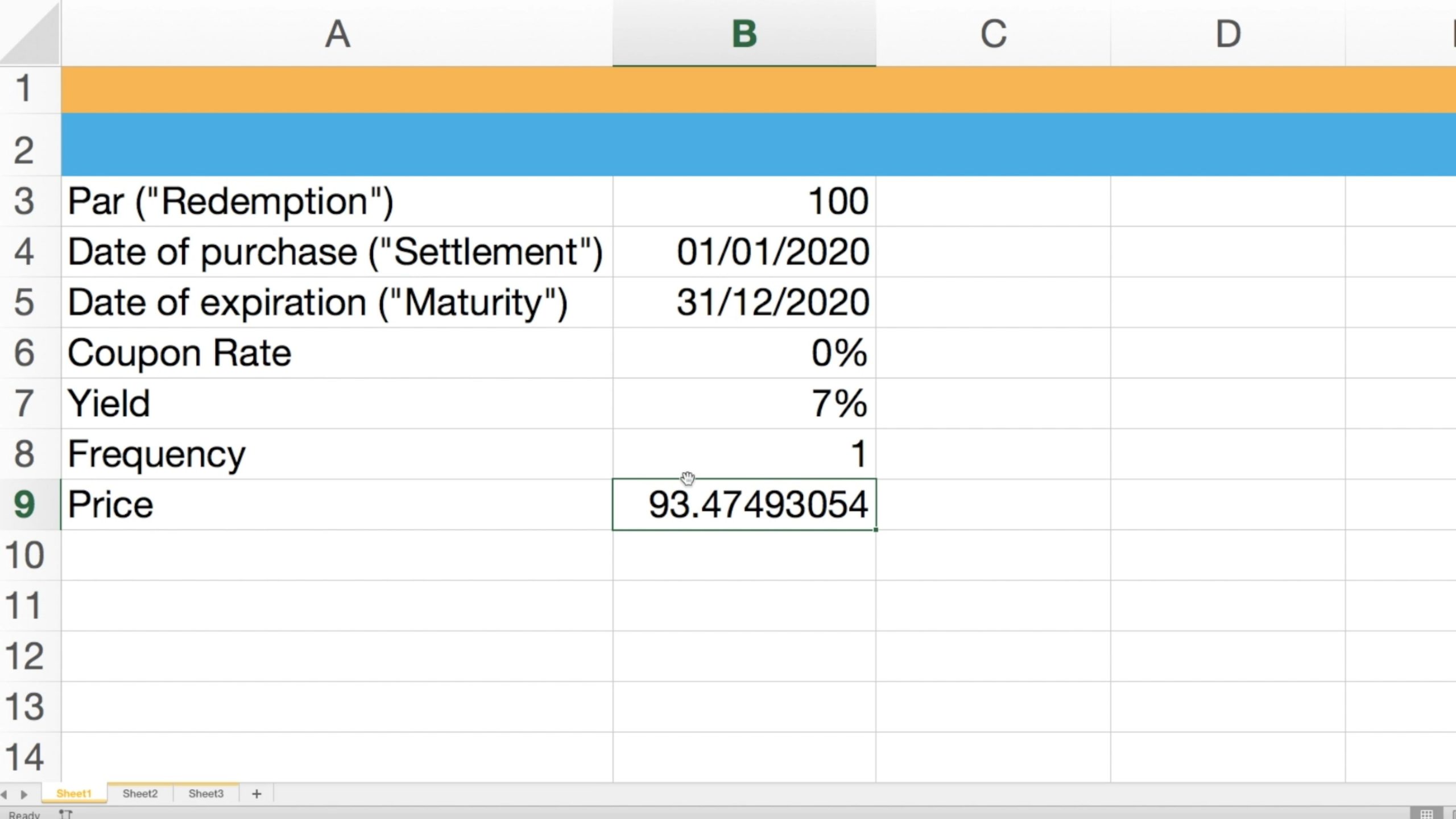Click the column D header
This screenshot has height=819, width=1456.
(1227, 34)
